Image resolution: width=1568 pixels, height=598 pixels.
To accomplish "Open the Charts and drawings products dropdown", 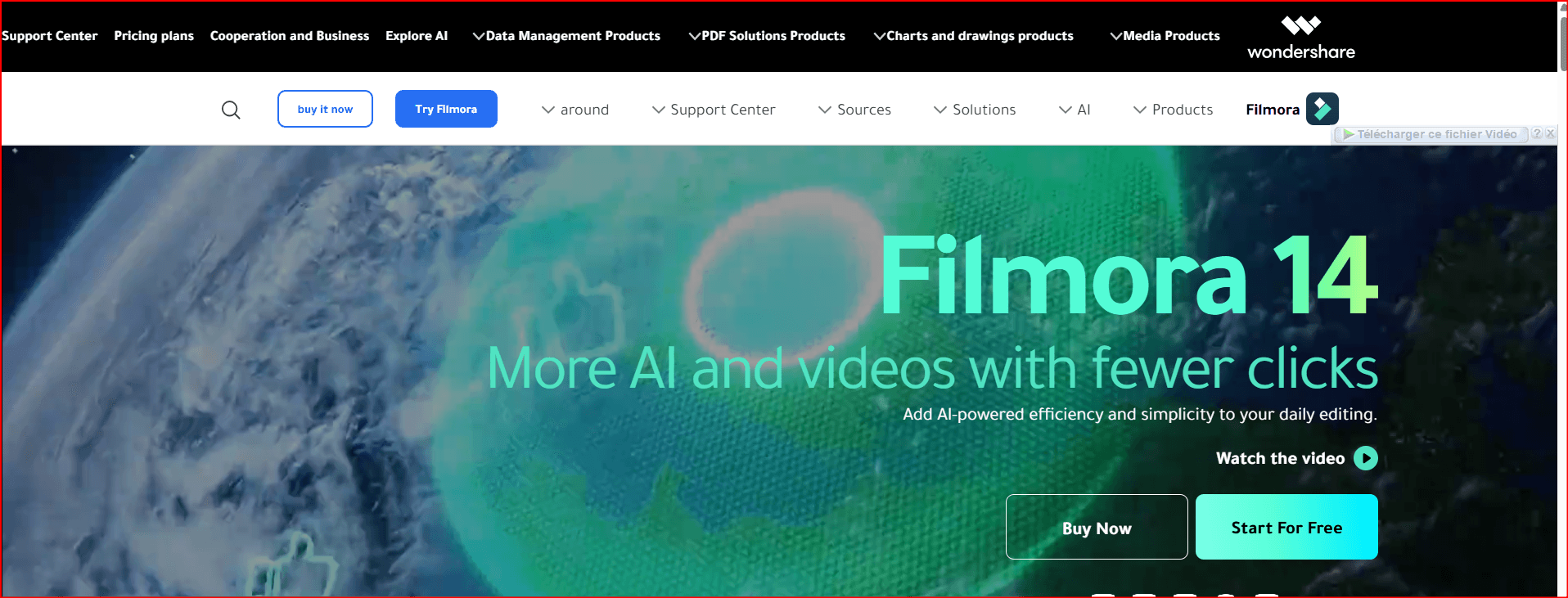I will tap(973, 36).
